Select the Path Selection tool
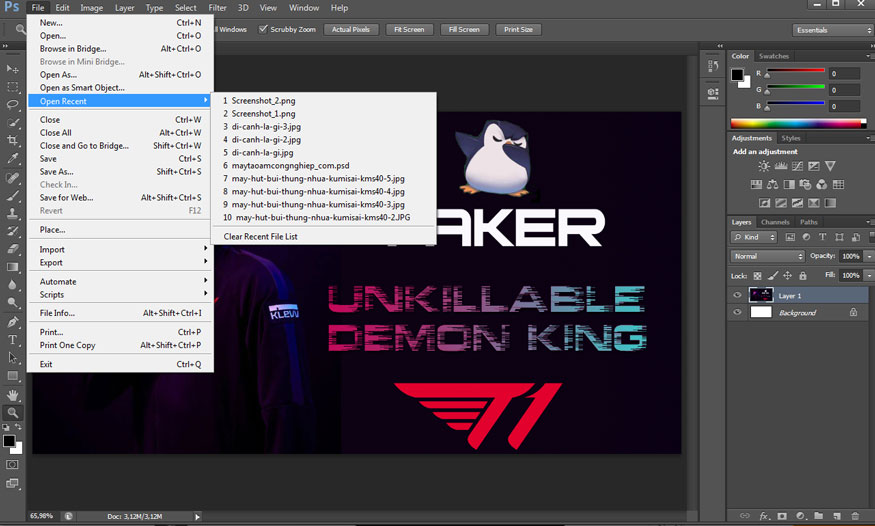875x526 pixels. [12, 358]
